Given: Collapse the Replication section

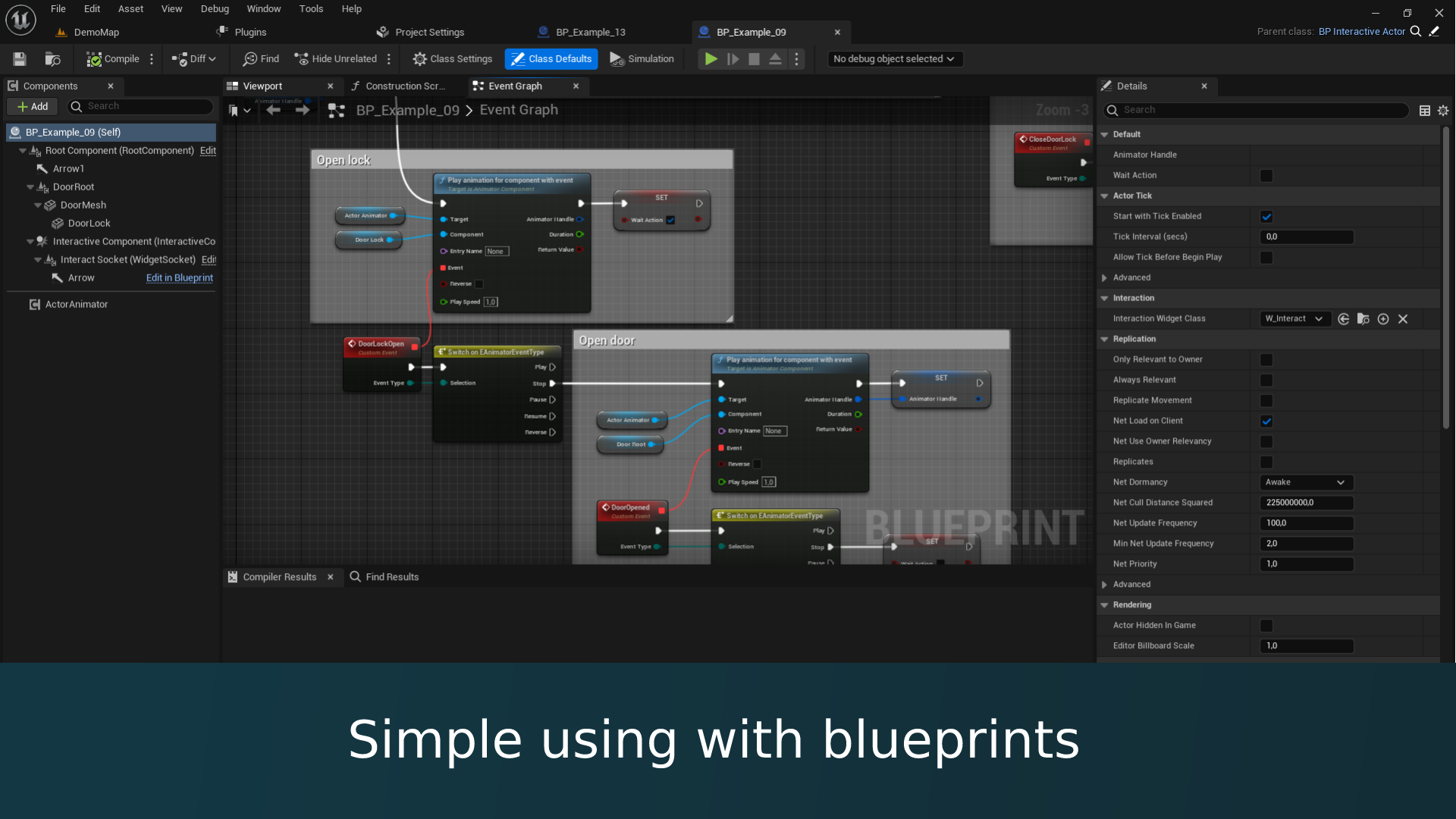Looking at the screenshot, I should [1106, 339].
